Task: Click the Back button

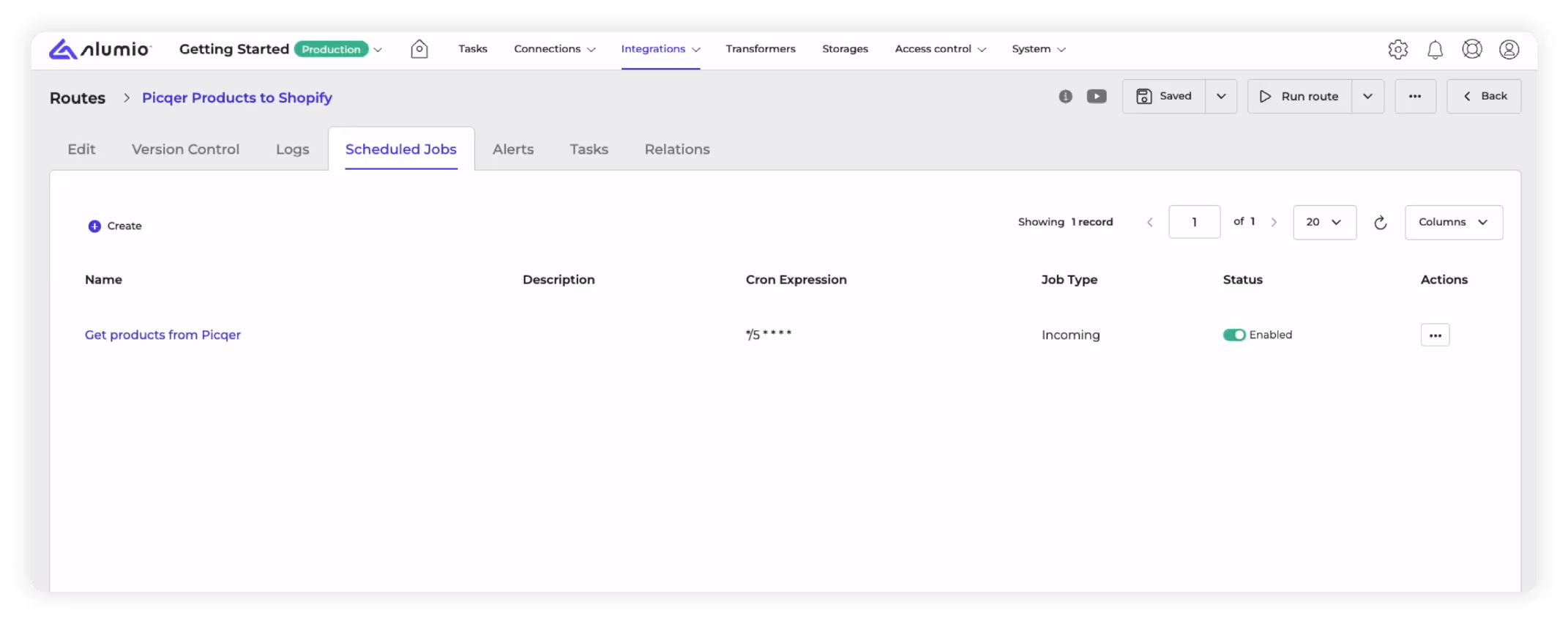Action: 1484,96
